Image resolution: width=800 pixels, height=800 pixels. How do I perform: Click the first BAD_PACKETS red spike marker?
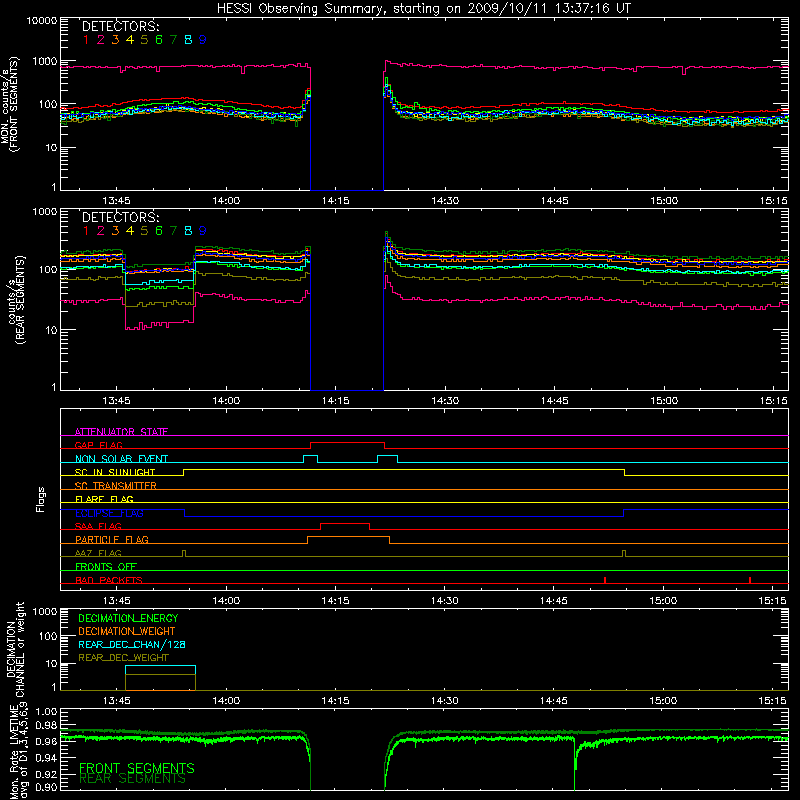[x=605, y=580]
